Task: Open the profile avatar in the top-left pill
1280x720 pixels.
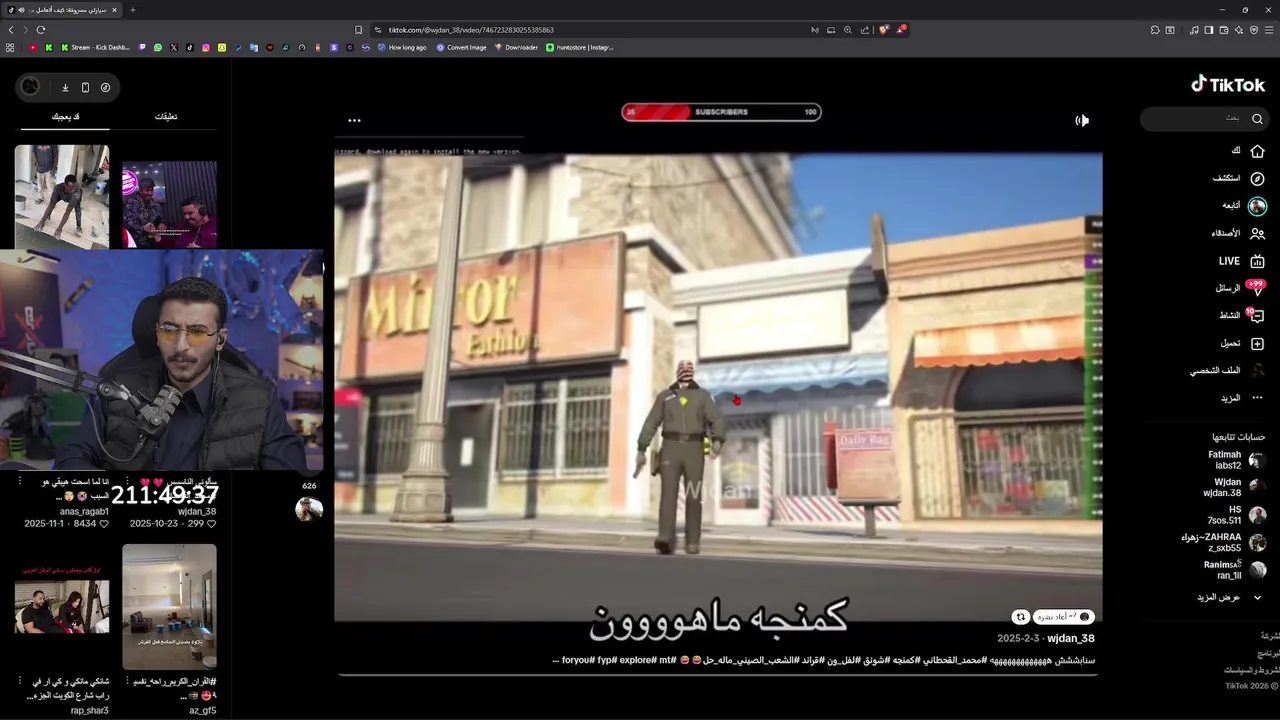Action: tap(31, 87)
